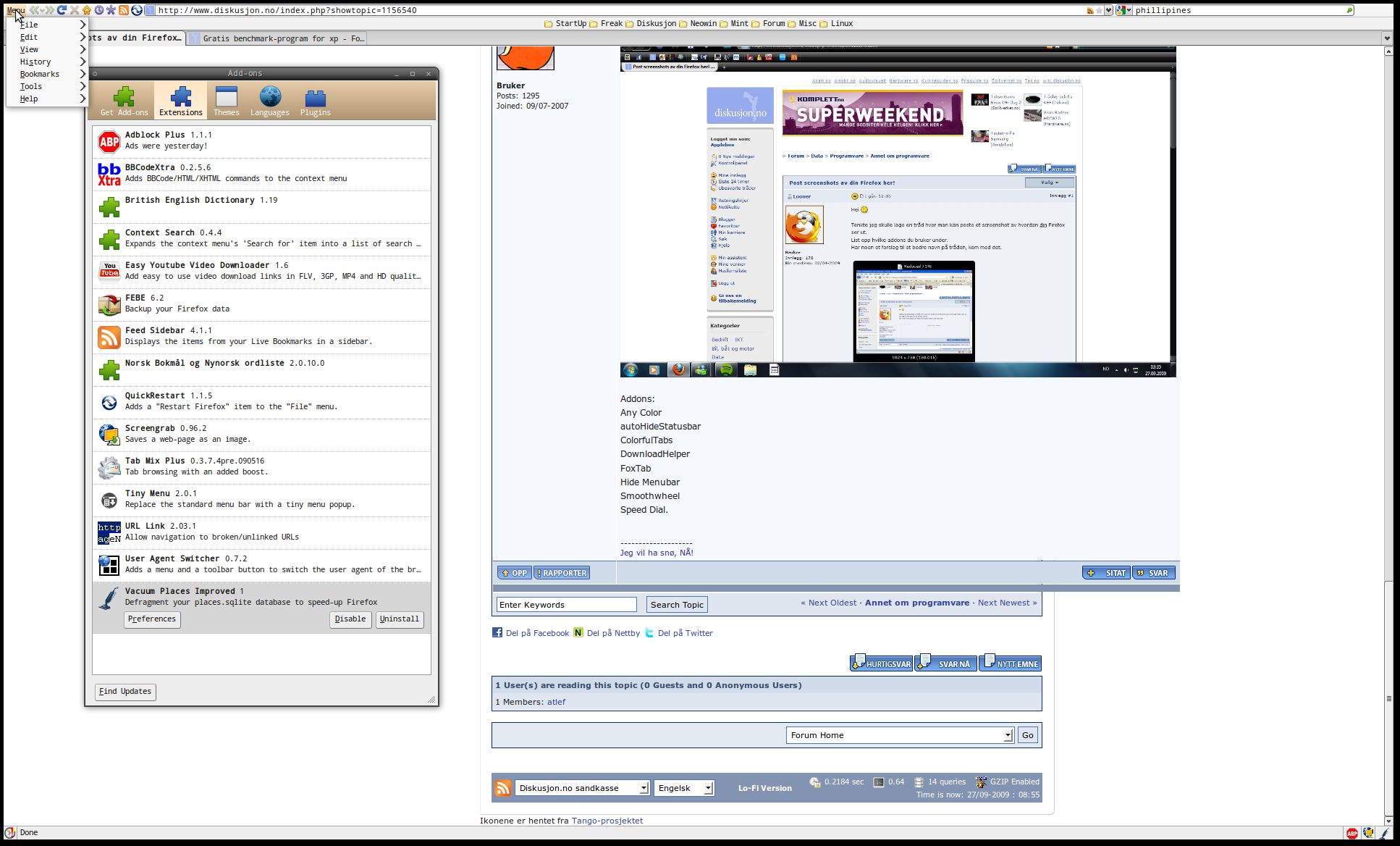Image resolution: width=1400 pixels, height=846 pixels.
Task: Go to Home via house icon
Action: tap(87, 10)
